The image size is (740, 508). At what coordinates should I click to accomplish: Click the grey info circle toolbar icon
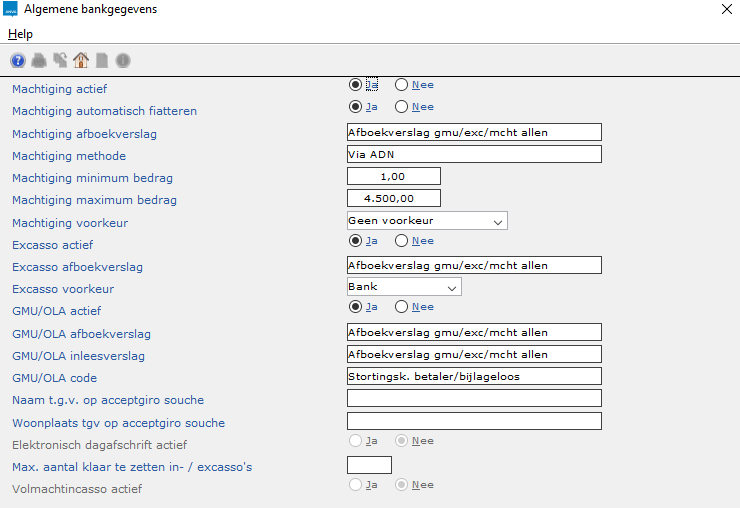click(123, 61)
